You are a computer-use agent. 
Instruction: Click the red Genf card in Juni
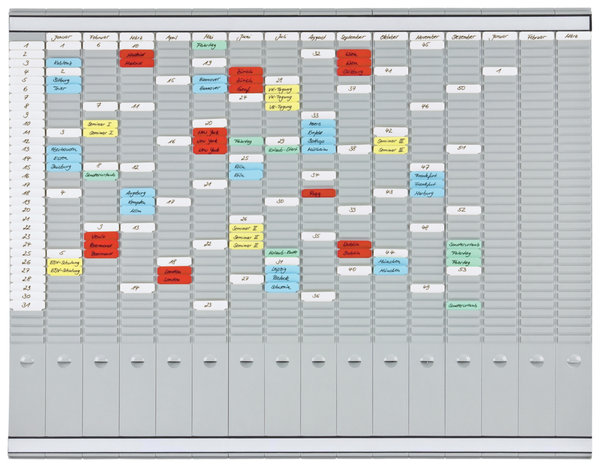(x=244, y=89)
